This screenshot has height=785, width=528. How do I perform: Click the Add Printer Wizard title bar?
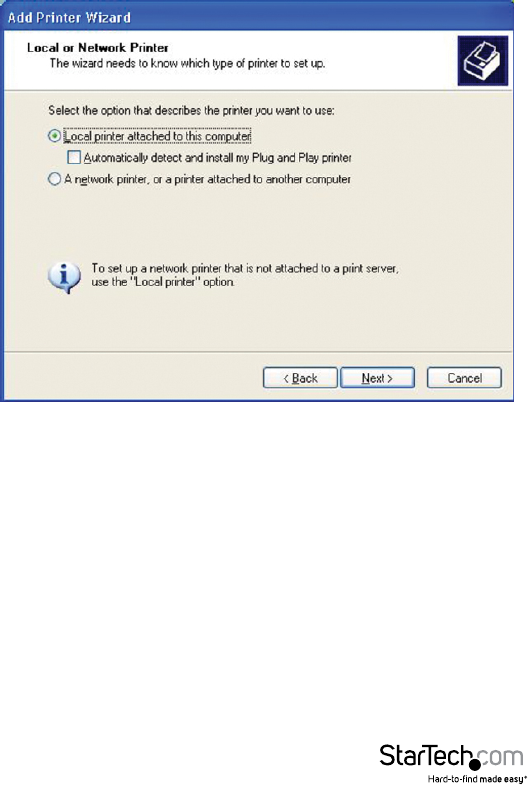[x=258, y=18]
